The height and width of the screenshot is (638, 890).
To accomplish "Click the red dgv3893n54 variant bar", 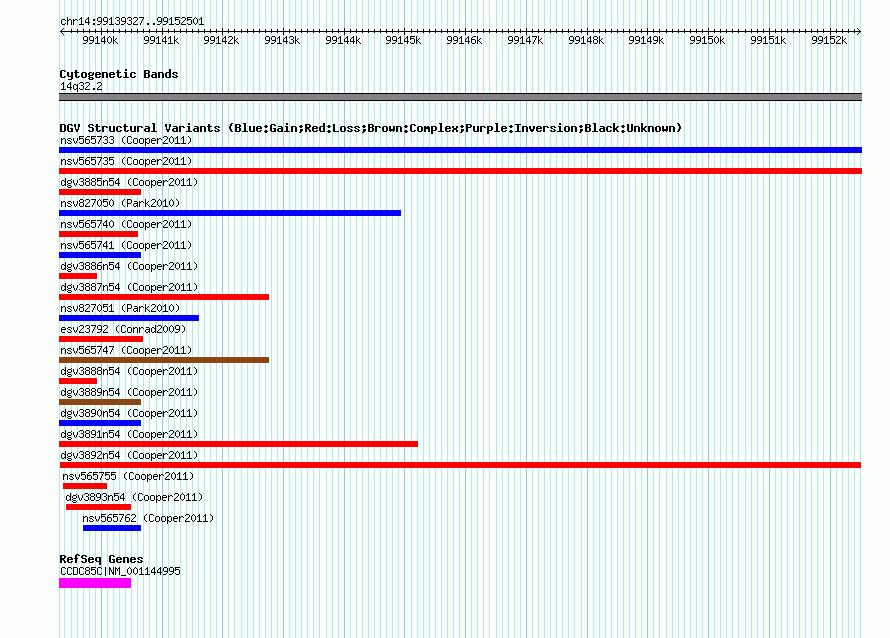I will (x=98, y=507).
